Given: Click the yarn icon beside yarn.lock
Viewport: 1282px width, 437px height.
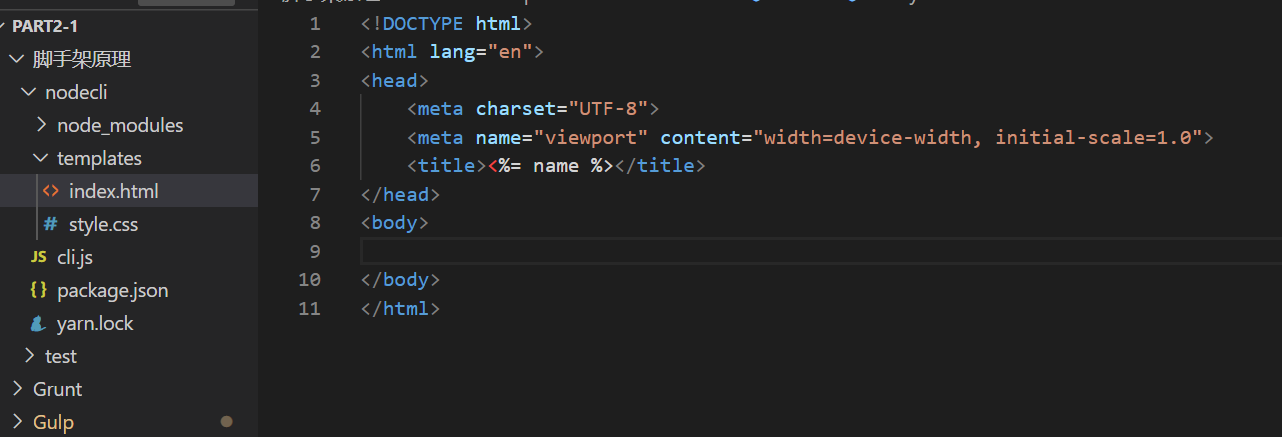Looking at the screenshot, I should click(x=38, y=323).
